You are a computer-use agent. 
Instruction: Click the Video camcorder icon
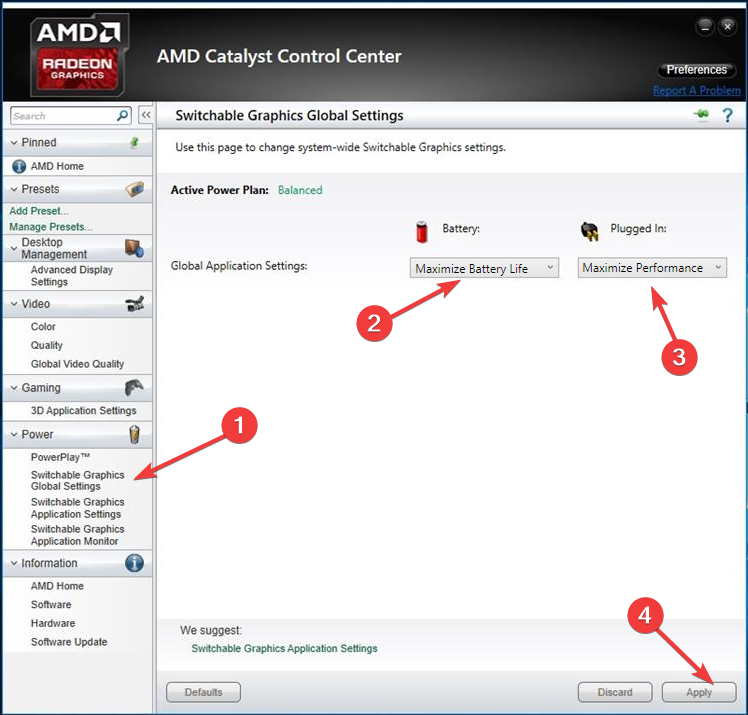click(x=135, y=304)
